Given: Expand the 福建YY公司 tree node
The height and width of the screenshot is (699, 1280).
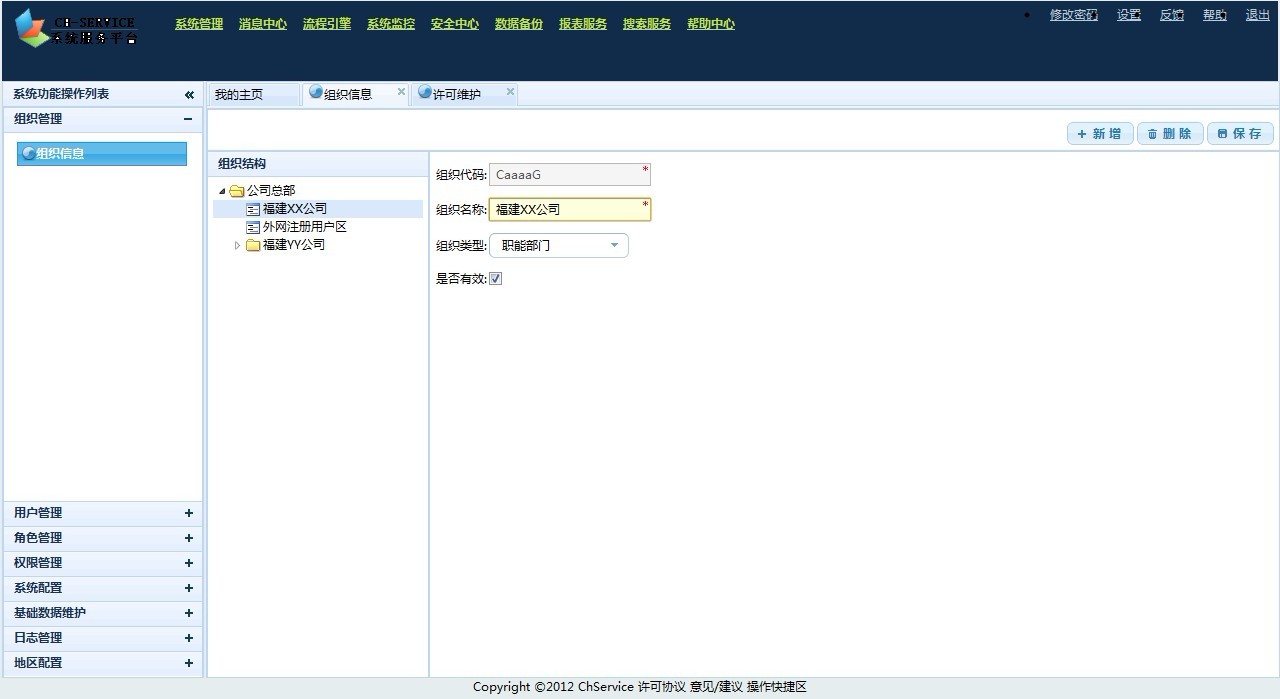Looking at the screenshot, I should 237,245.
